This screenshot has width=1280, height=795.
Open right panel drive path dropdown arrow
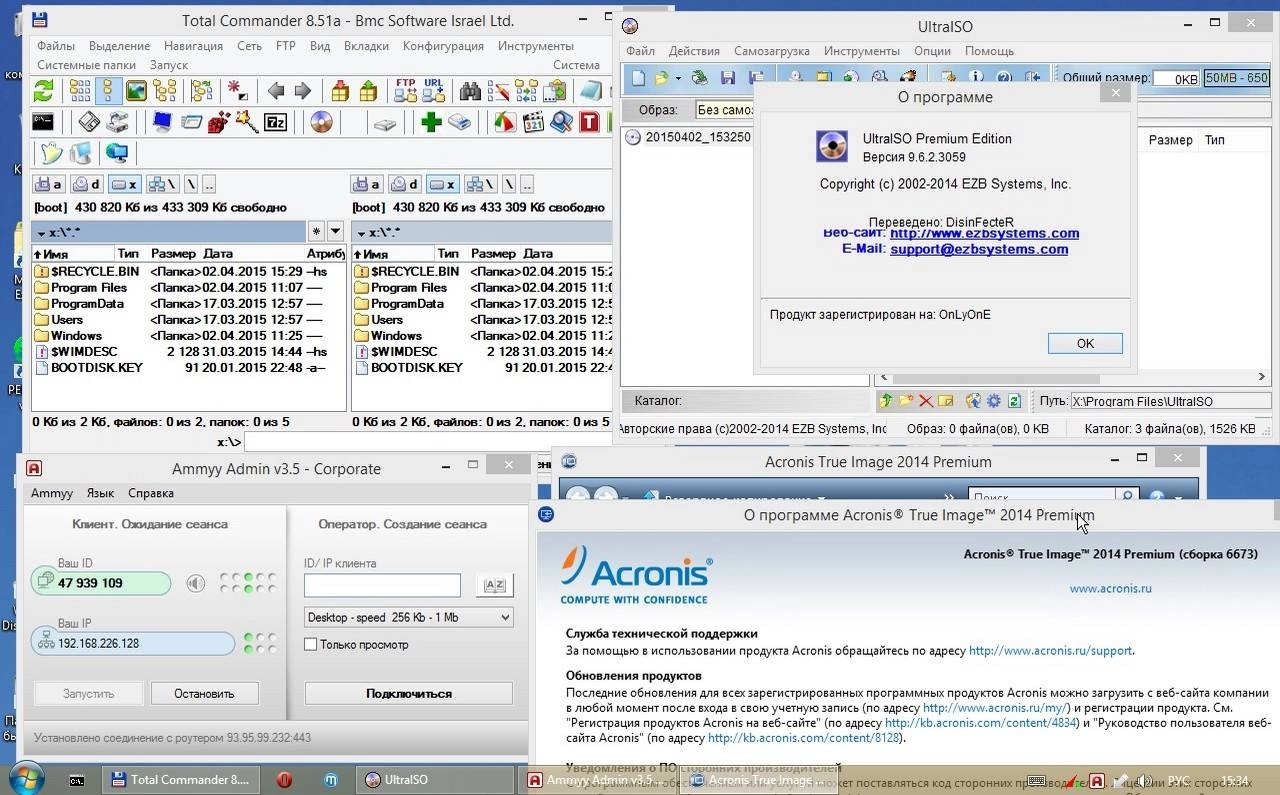(x=361, y=232)
